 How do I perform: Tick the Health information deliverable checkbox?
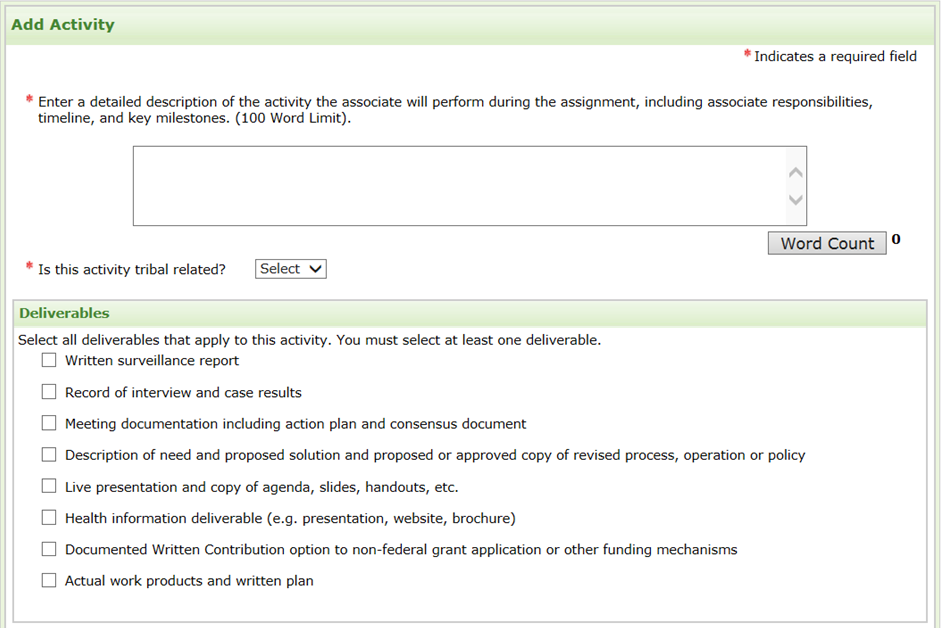(49, 518)
